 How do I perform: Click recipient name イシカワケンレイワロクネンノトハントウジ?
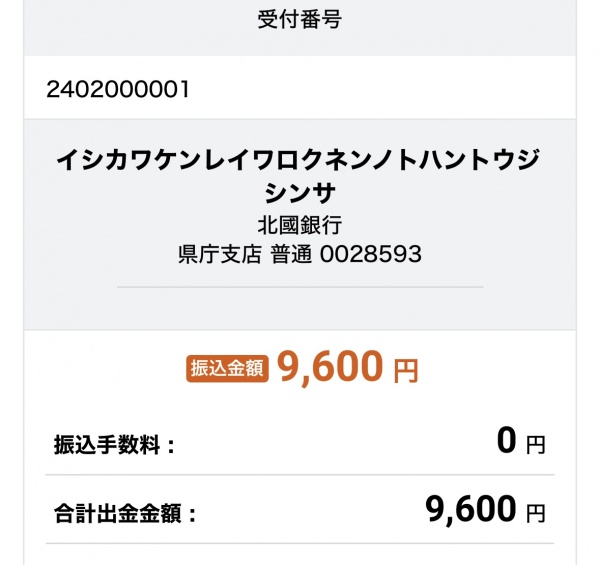coord(298,160)
